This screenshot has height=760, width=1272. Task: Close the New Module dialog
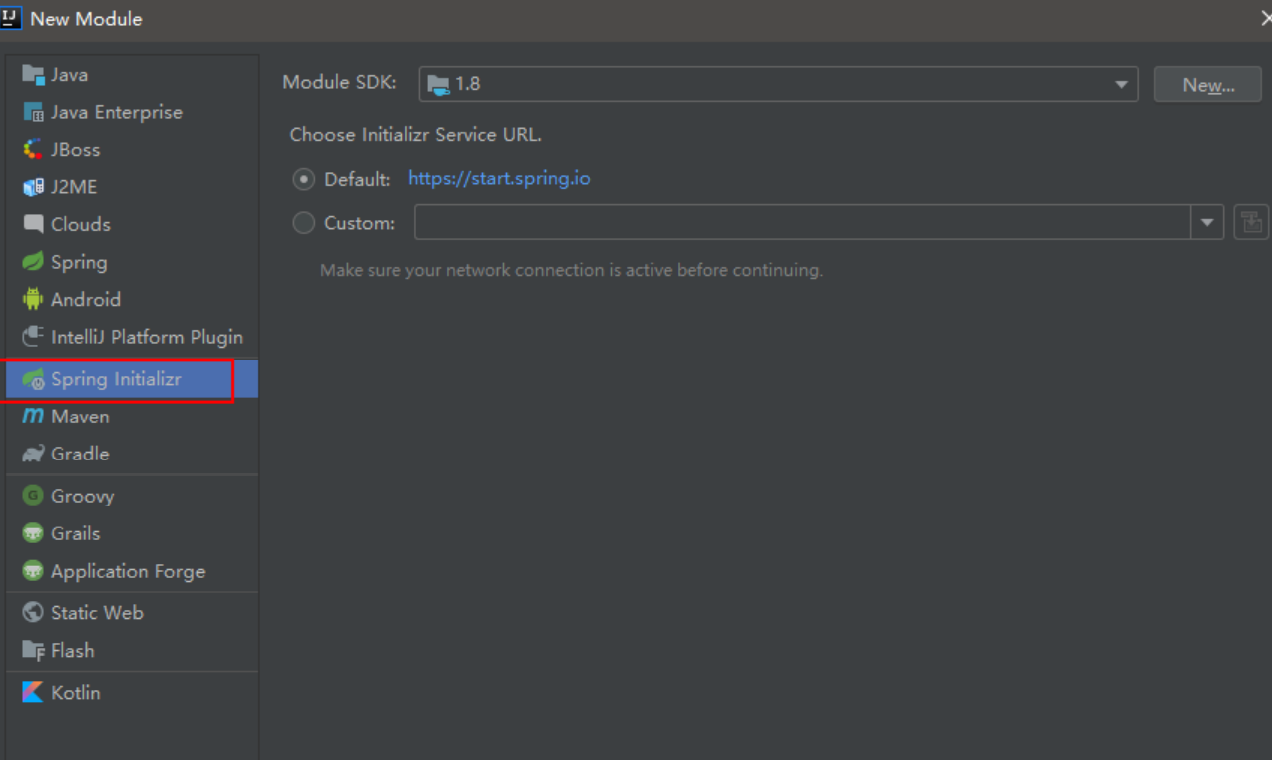click(1265, 18)
